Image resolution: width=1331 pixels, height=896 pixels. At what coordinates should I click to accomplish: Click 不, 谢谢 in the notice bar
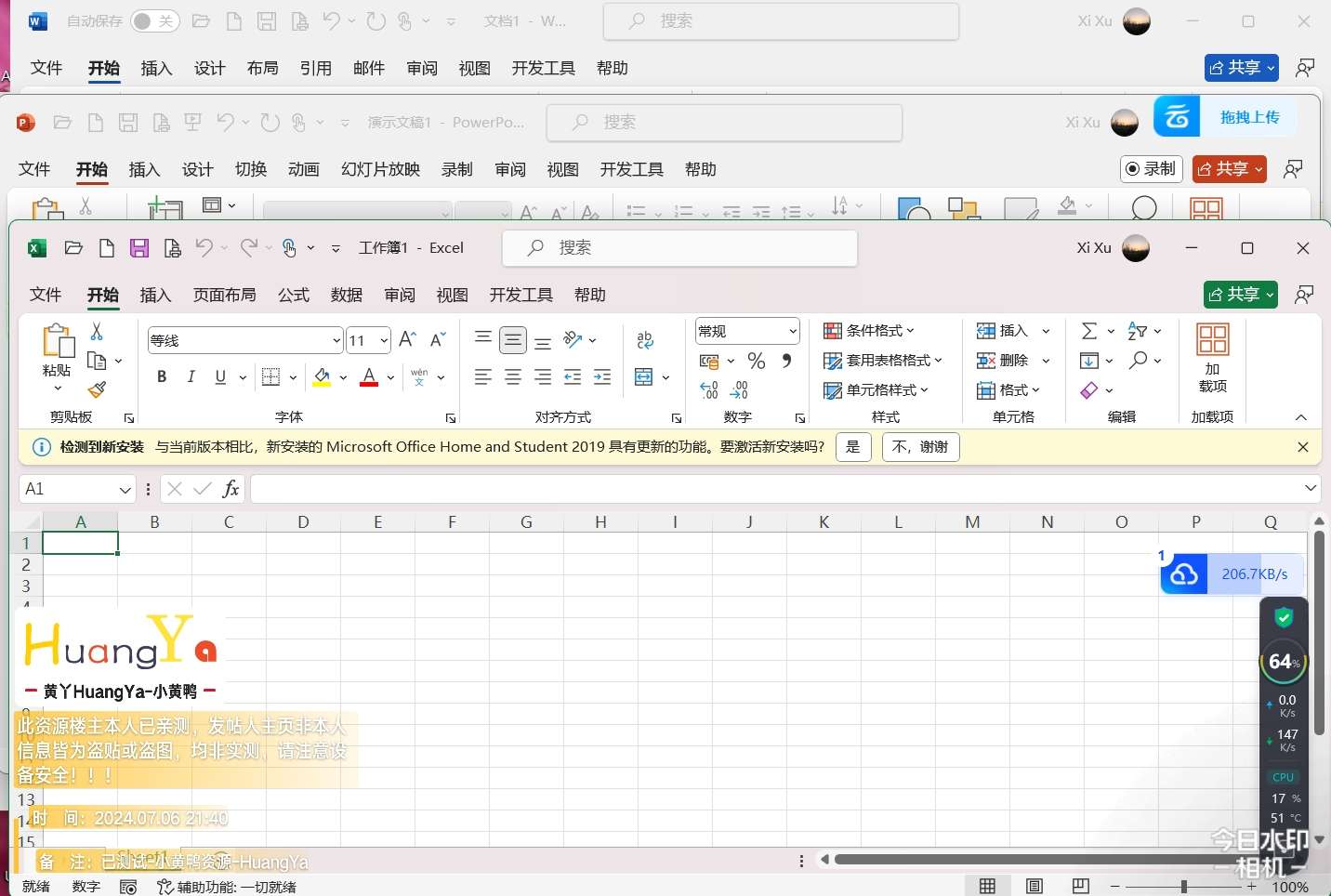pos(920,447)
